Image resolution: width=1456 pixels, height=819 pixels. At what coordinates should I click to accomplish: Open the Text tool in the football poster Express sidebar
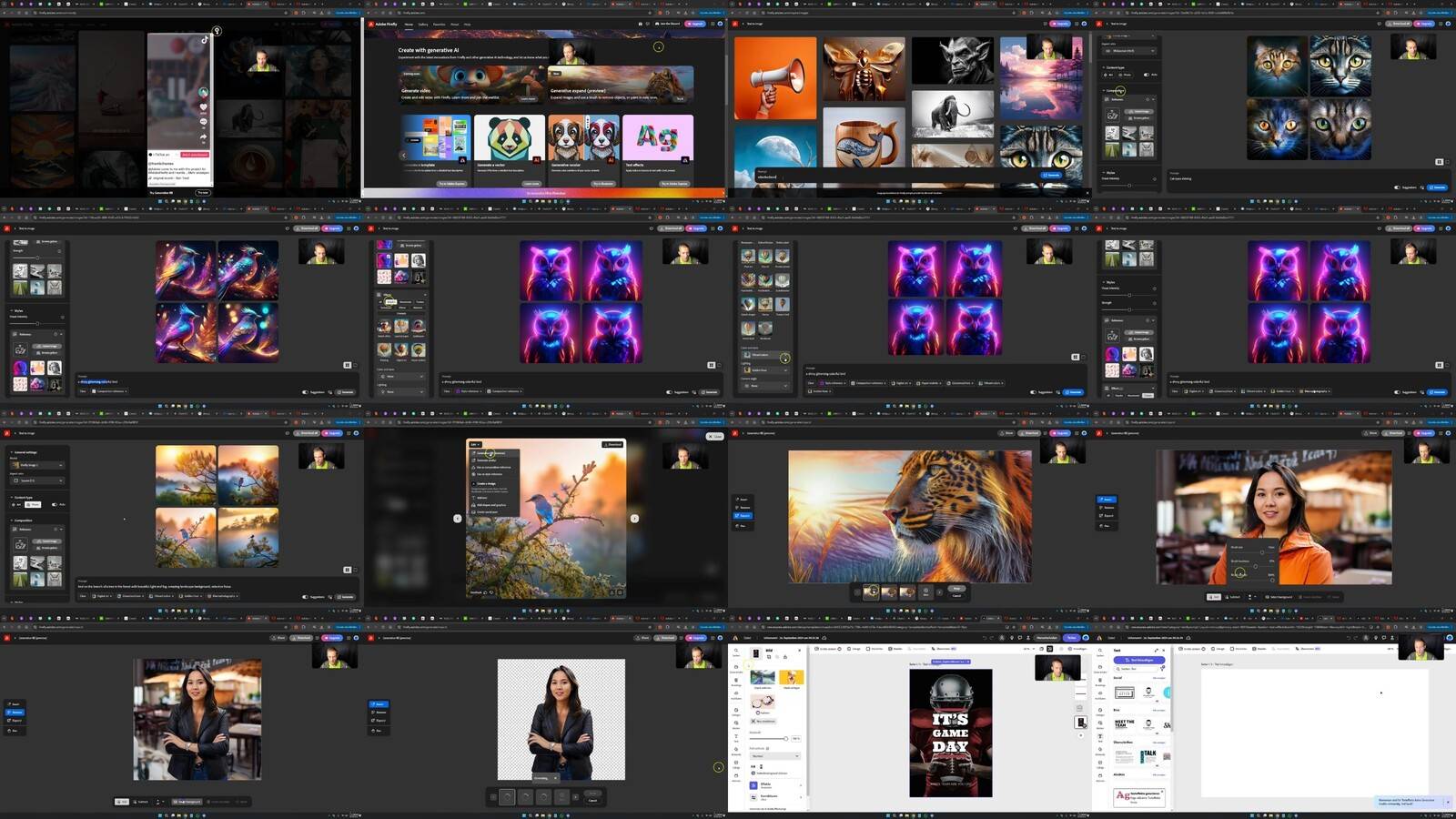(x=736, y=738)
